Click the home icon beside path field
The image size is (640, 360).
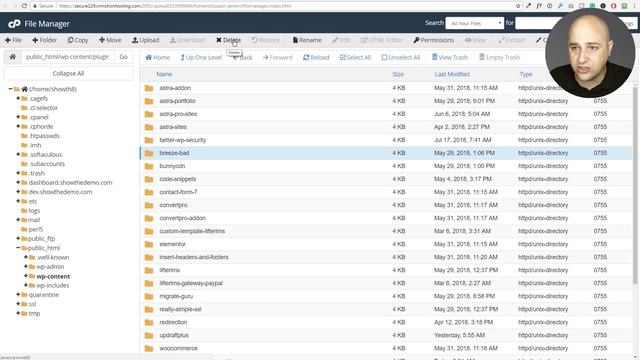pos(13,57)
